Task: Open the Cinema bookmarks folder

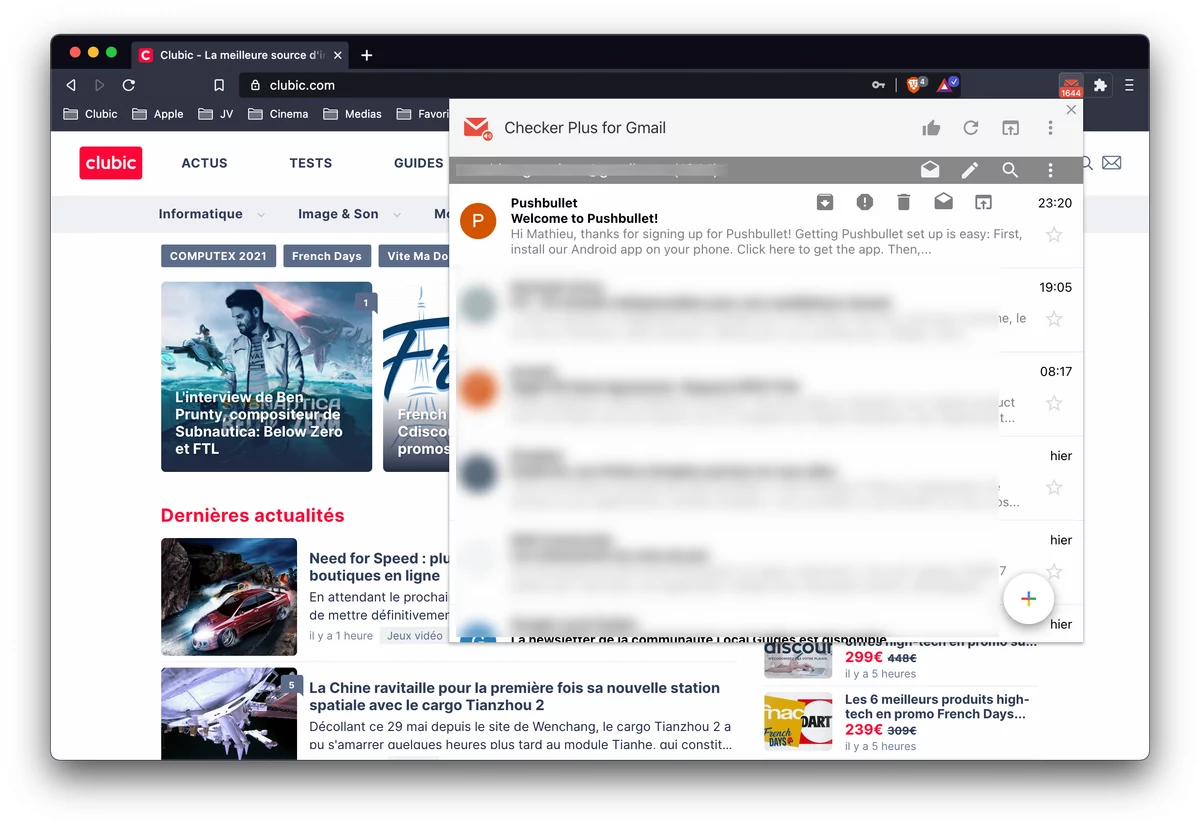Action: pyautogui.click(x=278, y=114)
